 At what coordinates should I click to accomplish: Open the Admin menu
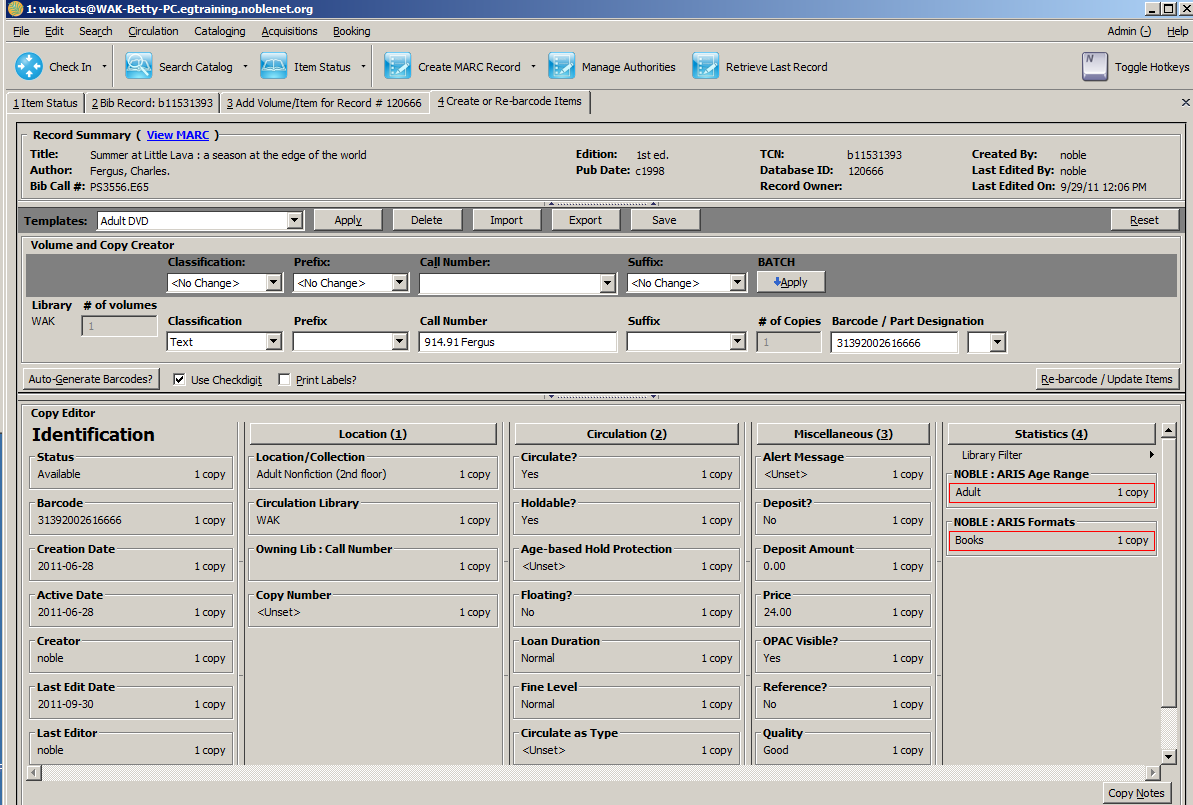click(1129, 31)
